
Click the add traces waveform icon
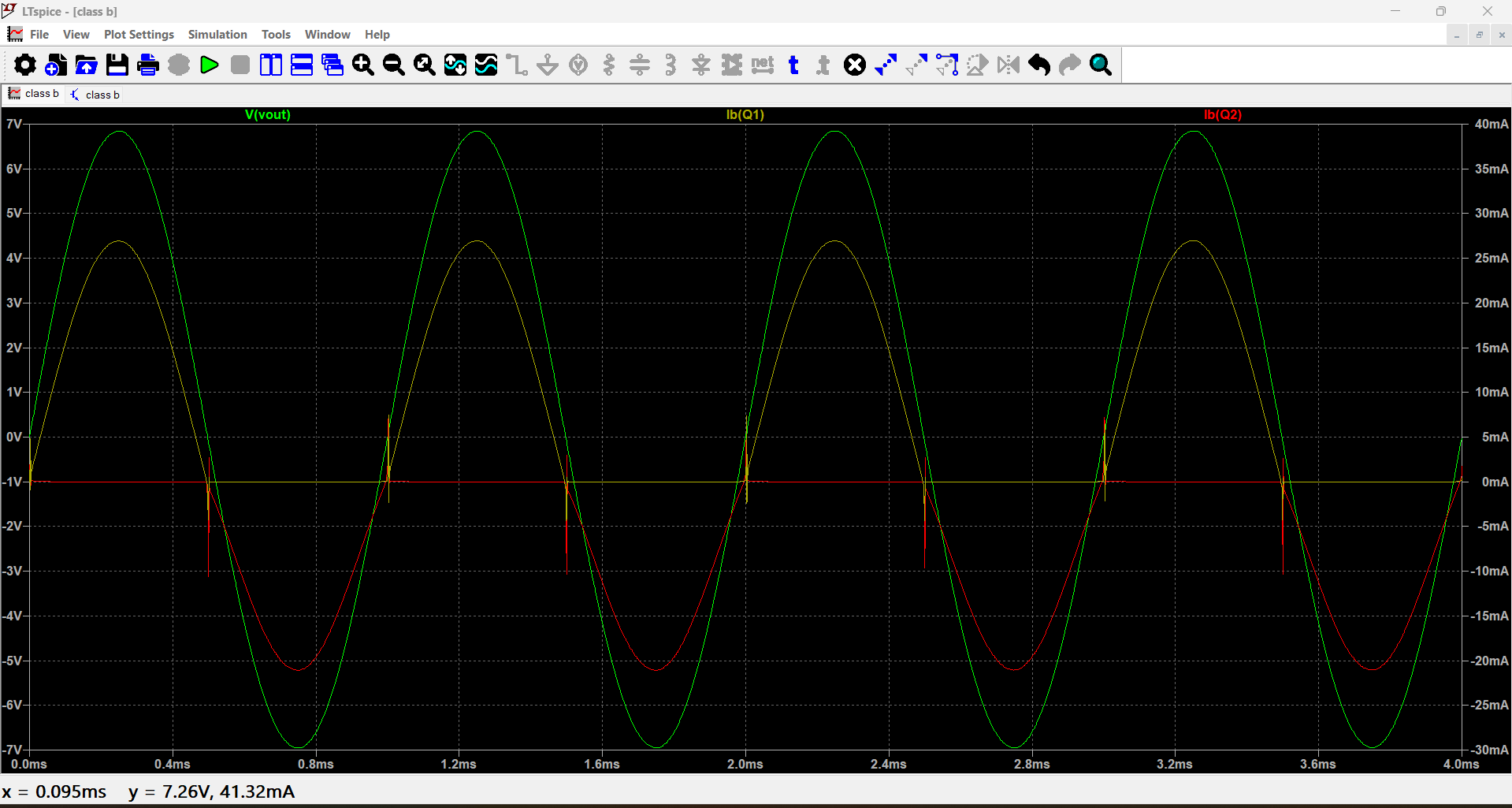click(x=486, y=65)
